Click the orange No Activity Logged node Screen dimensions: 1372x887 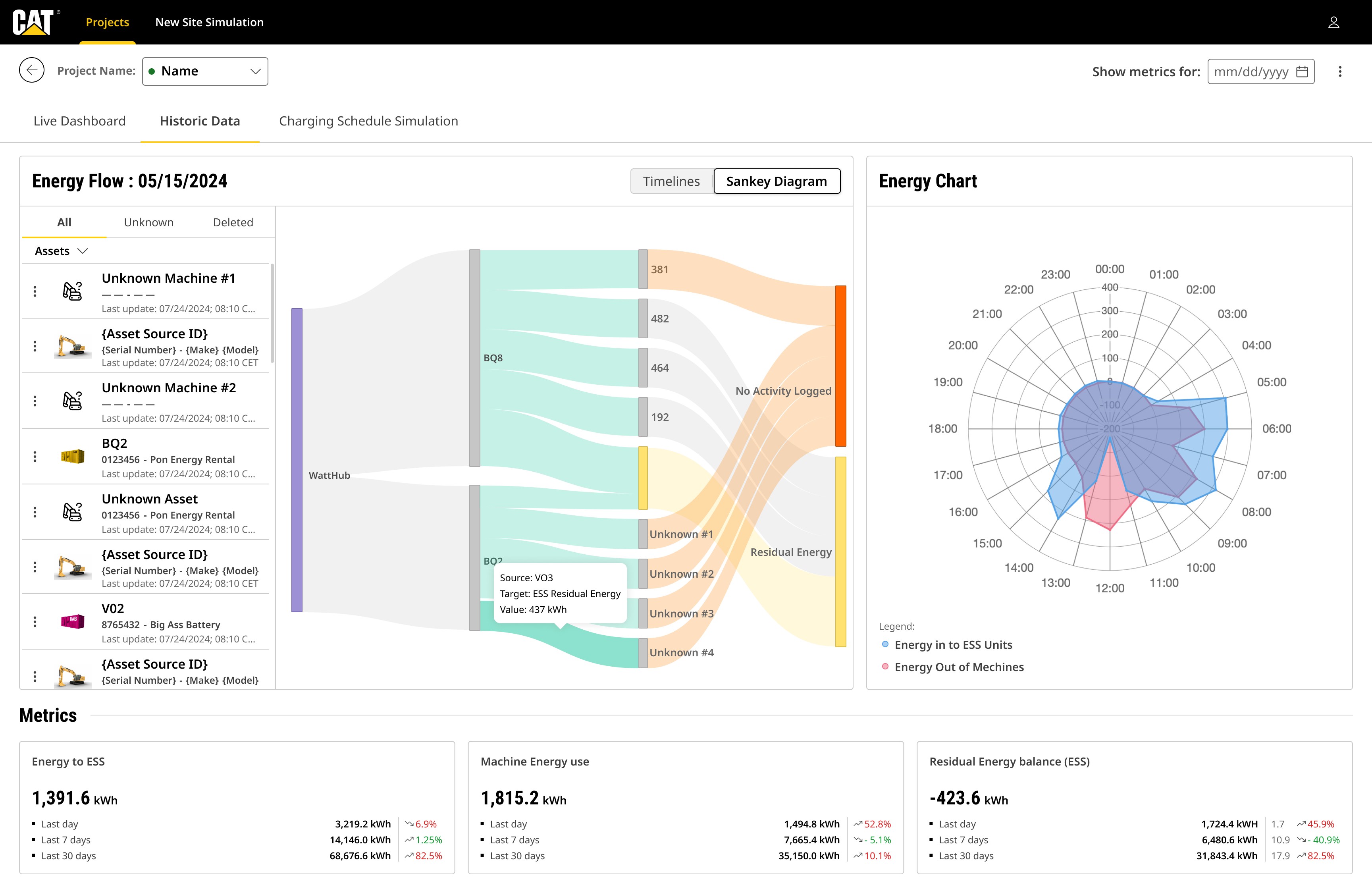[840, 366]
